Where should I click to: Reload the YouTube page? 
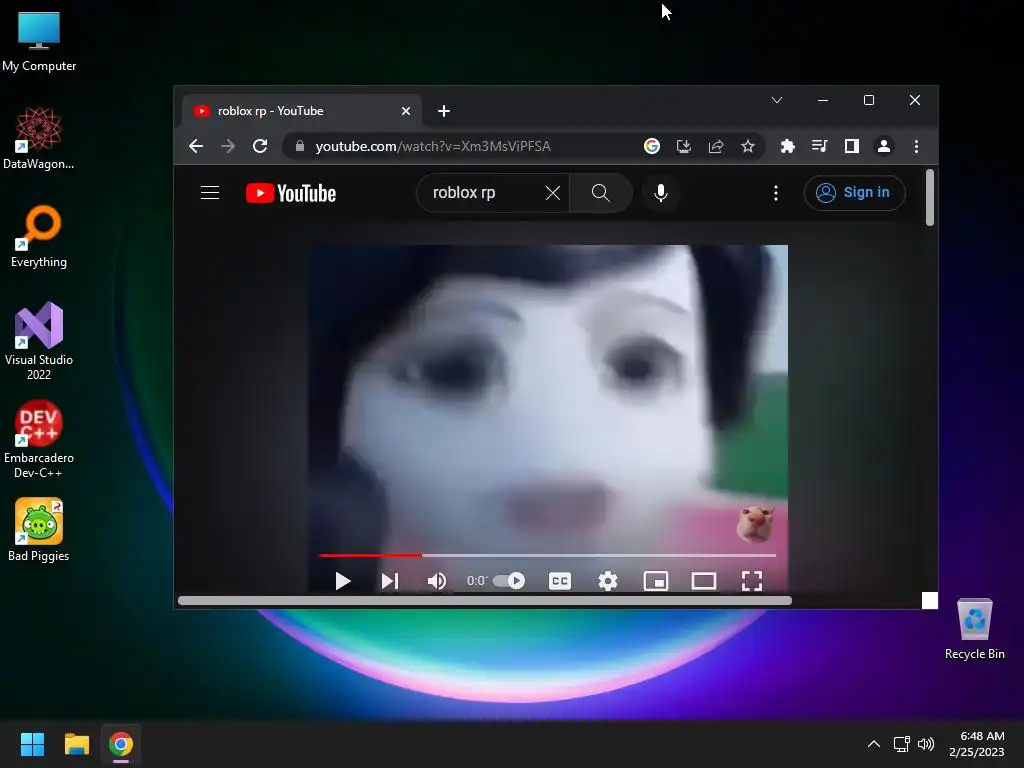click(260, 146)
